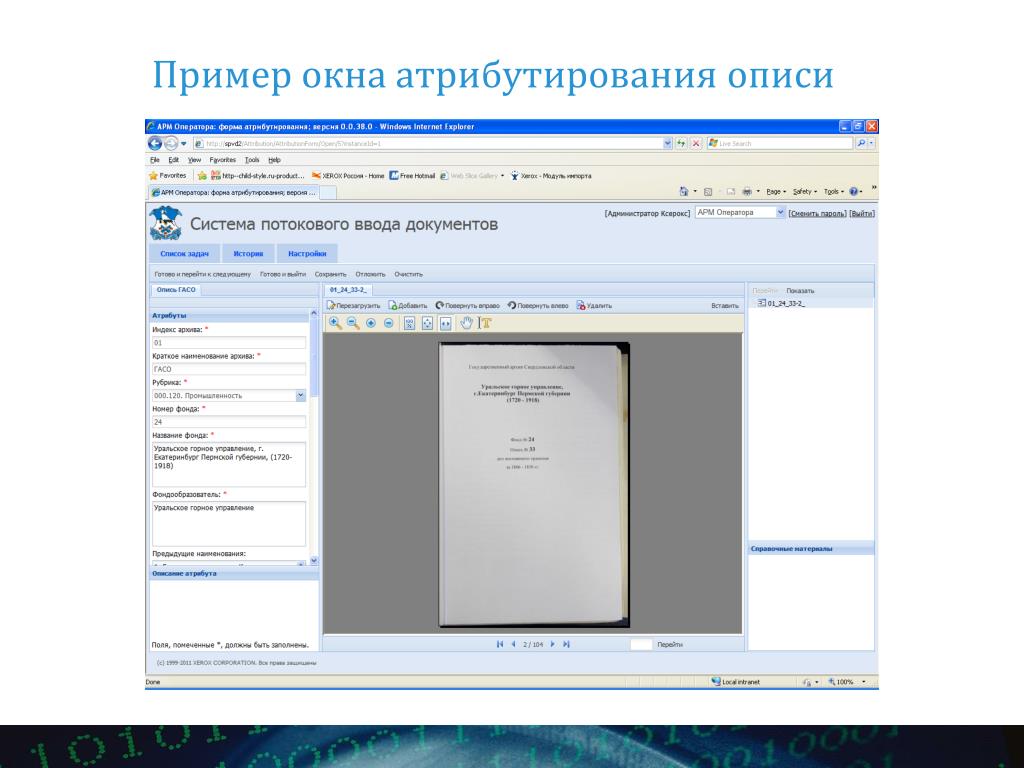Image resolution: width=1024 pixels, height=768 pixels.
Task: Open the Free Hotmail bookmark
Action: (412, 176)
